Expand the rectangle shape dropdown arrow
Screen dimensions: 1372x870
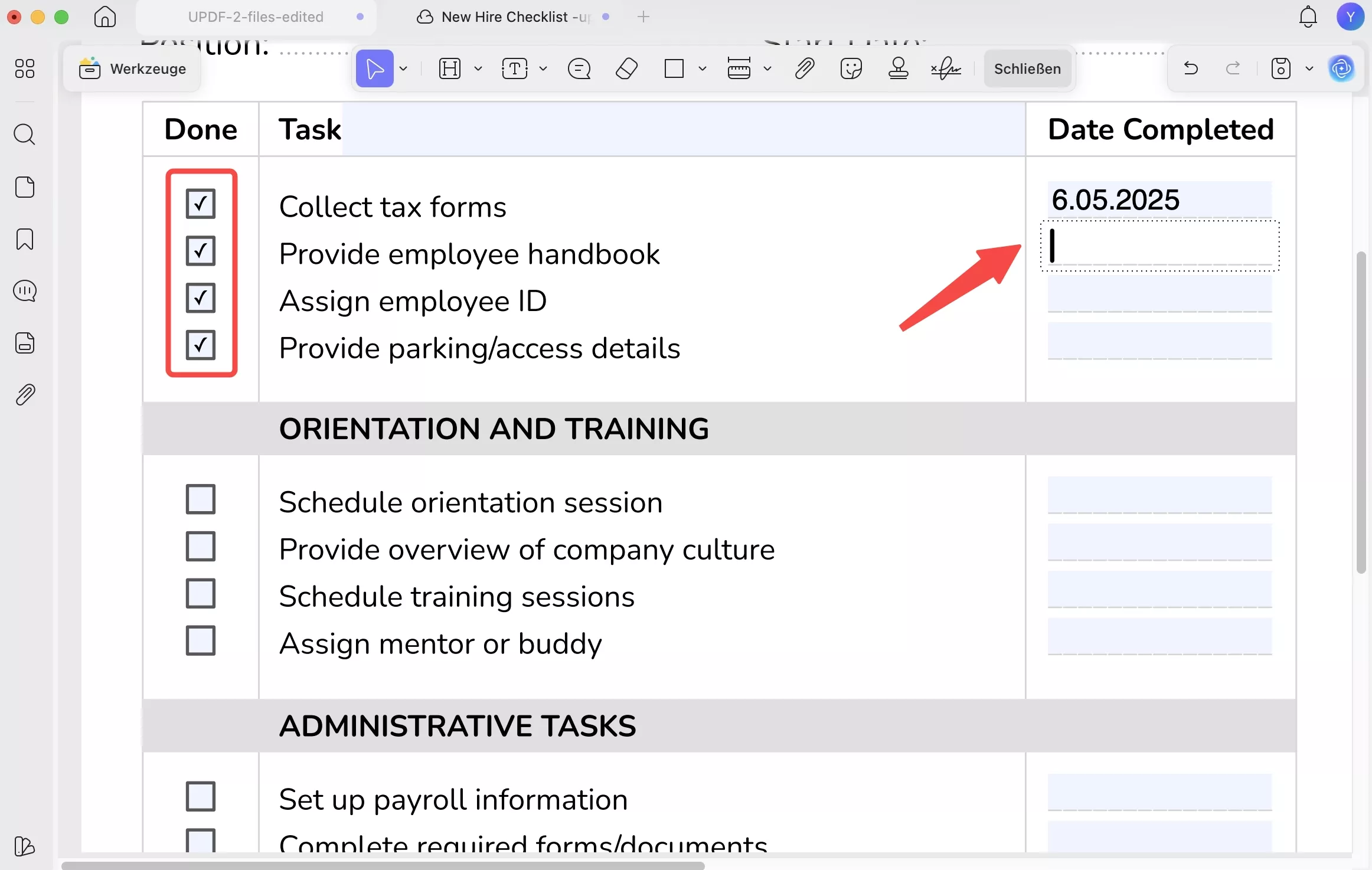point(702,69)
